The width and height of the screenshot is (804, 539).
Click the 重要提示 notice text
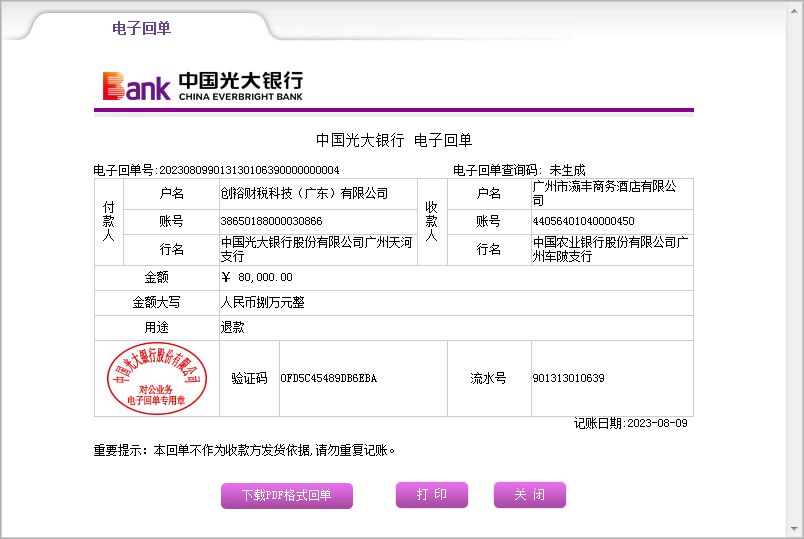(x=245, y=451)
